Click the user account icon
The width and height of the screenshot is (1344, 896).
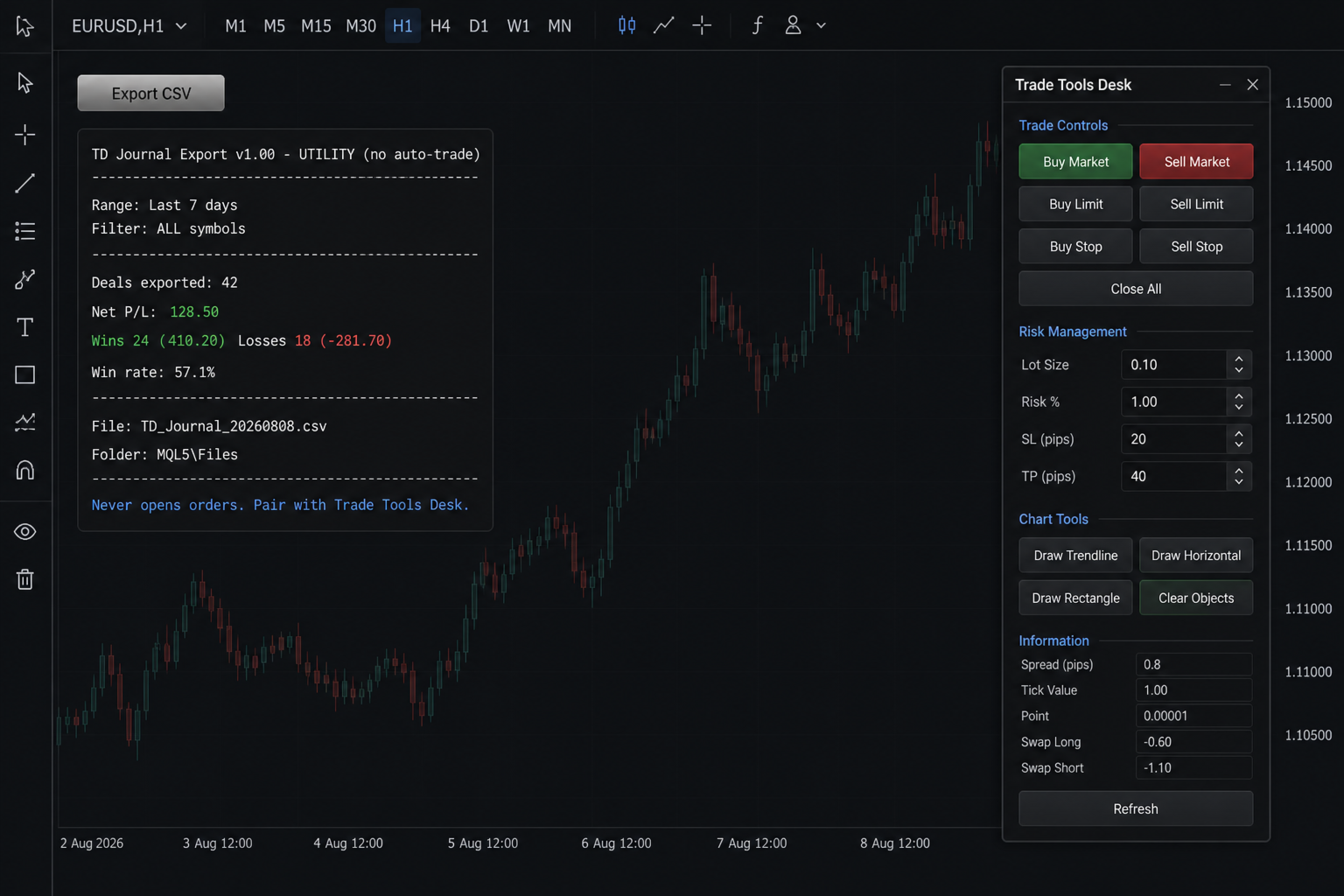click(x=793, y=25)
